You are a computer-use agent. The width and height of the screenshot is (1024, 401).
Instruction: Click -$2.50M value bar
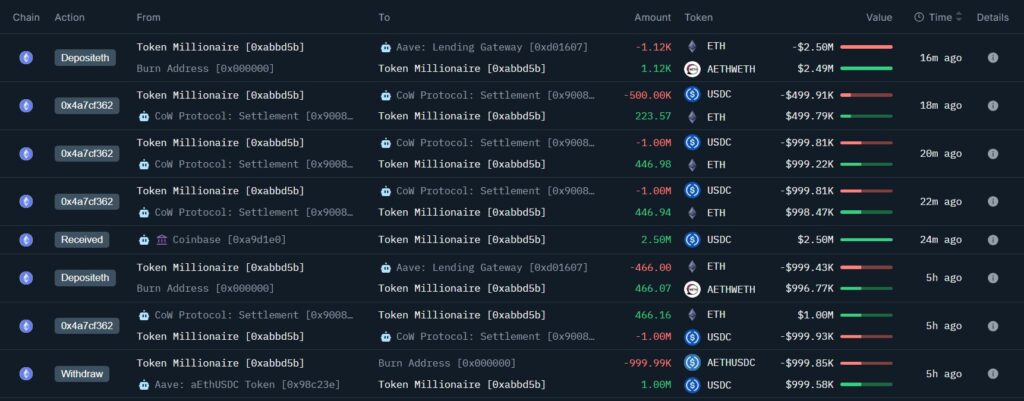coord(866,47)
